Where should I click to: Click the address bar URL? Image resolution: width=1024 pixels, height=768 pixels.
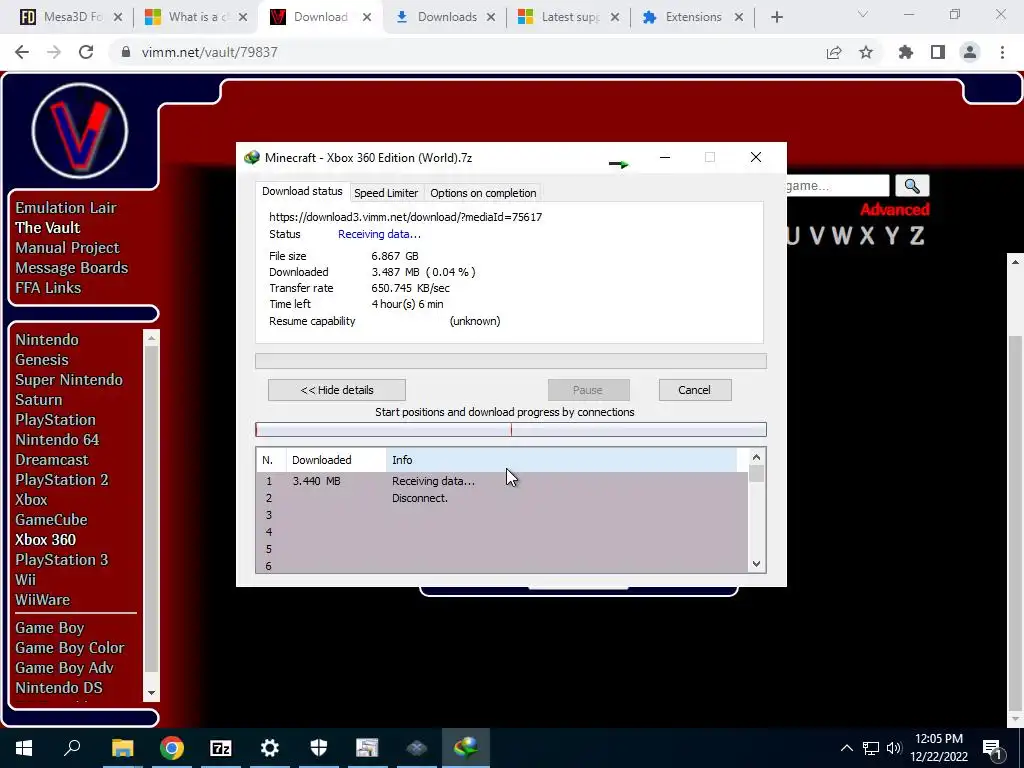[210, 52]
